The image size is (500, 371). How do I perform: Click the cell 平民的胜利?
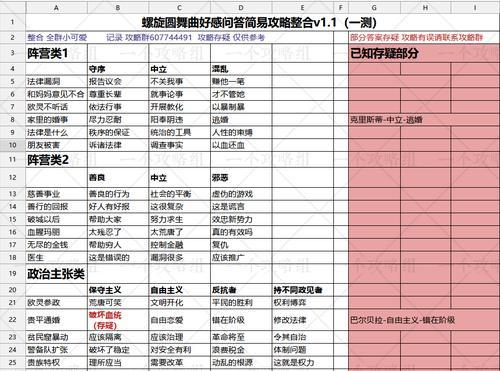(241, 303)
